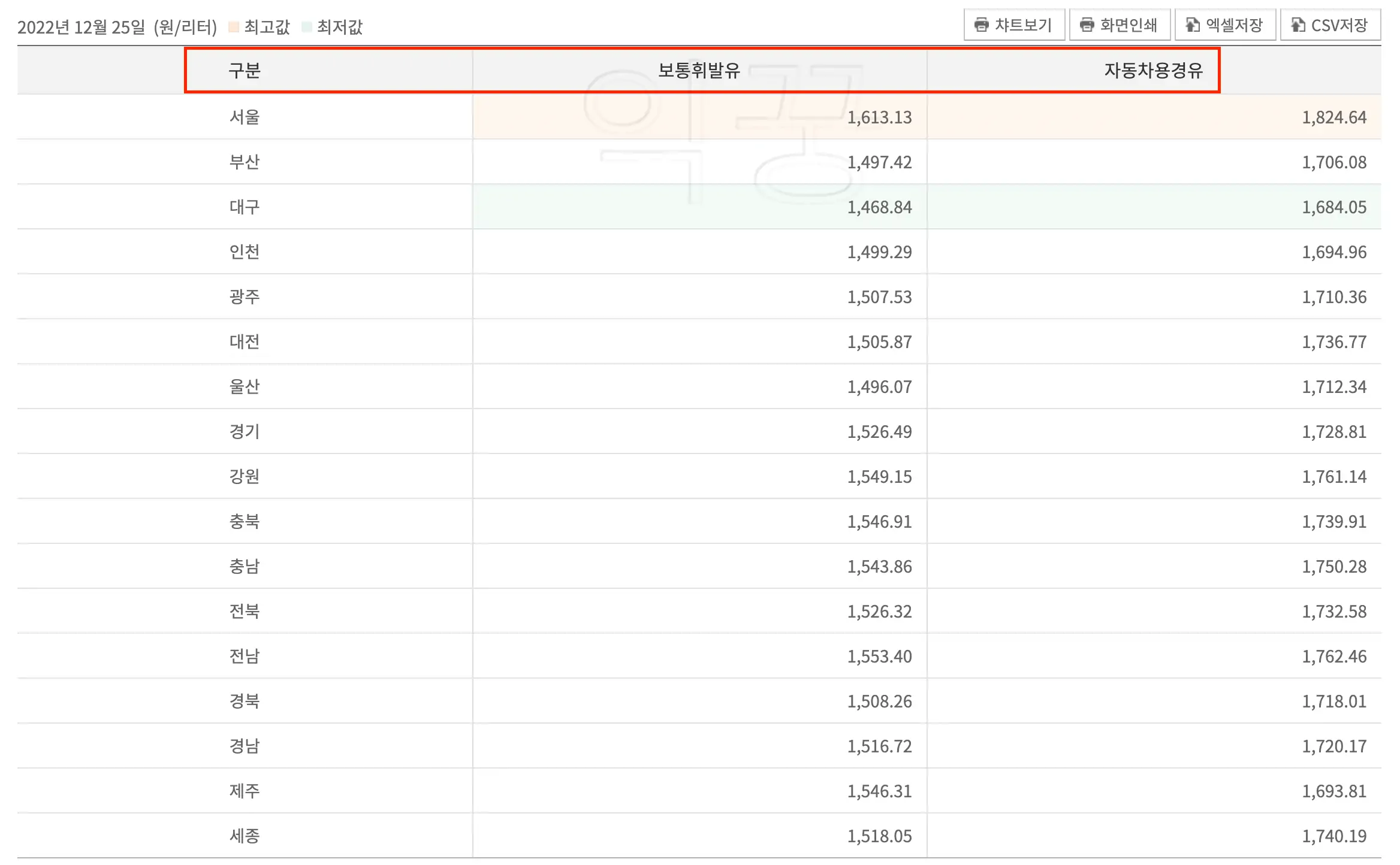Viewport: 1400px width, 865px height.
Task: Select the 서울 row label
Action: tap(245, 117)
